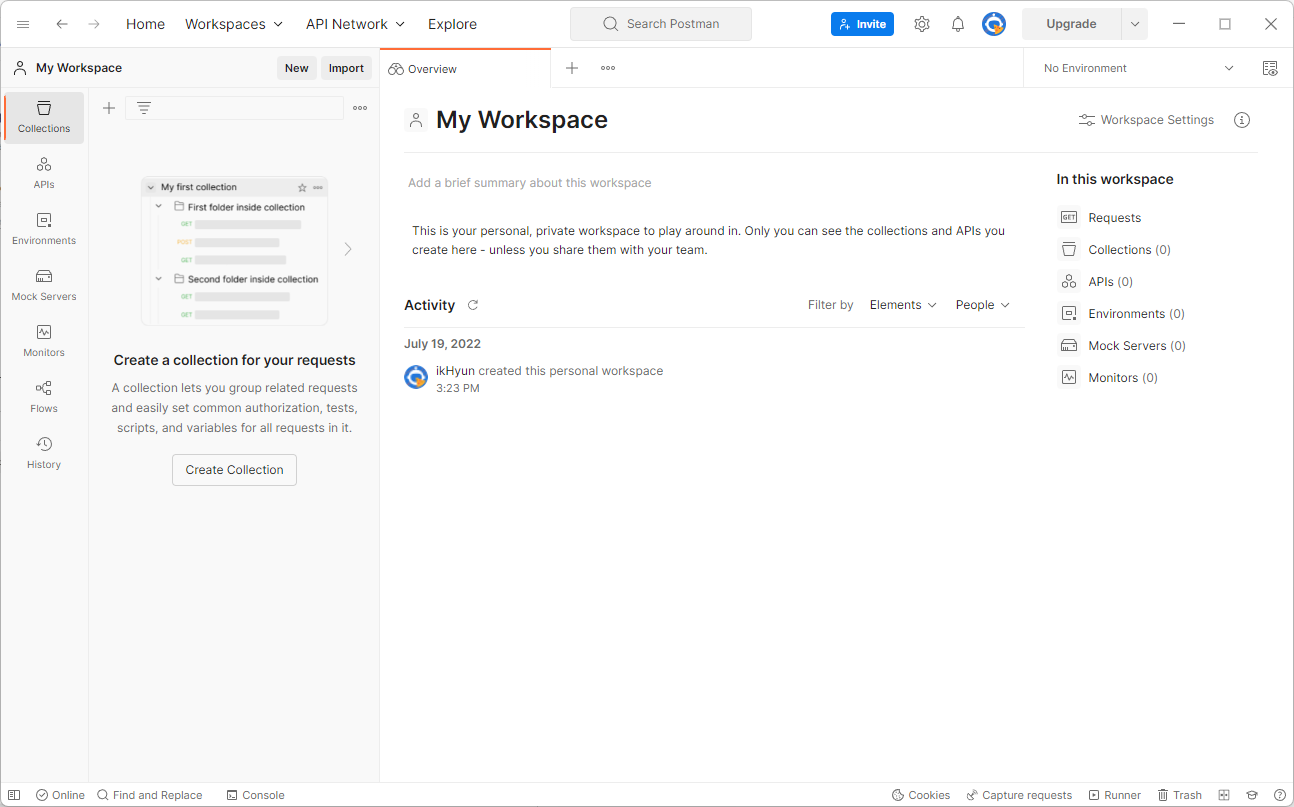
Task: Open the settings gear icon
Action: click(x=922, y=24)
